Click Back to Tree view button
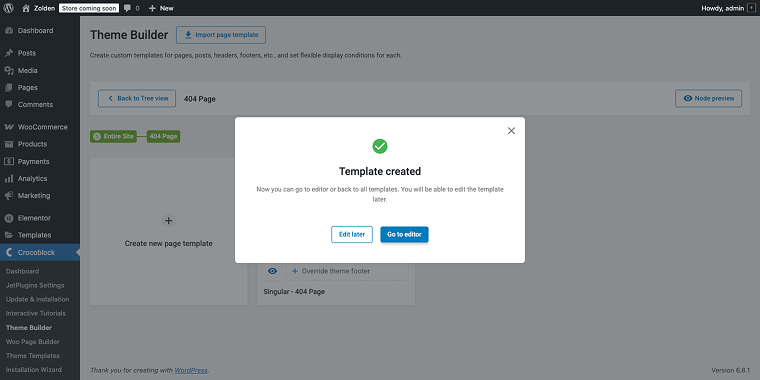 [x=137, y=98]
